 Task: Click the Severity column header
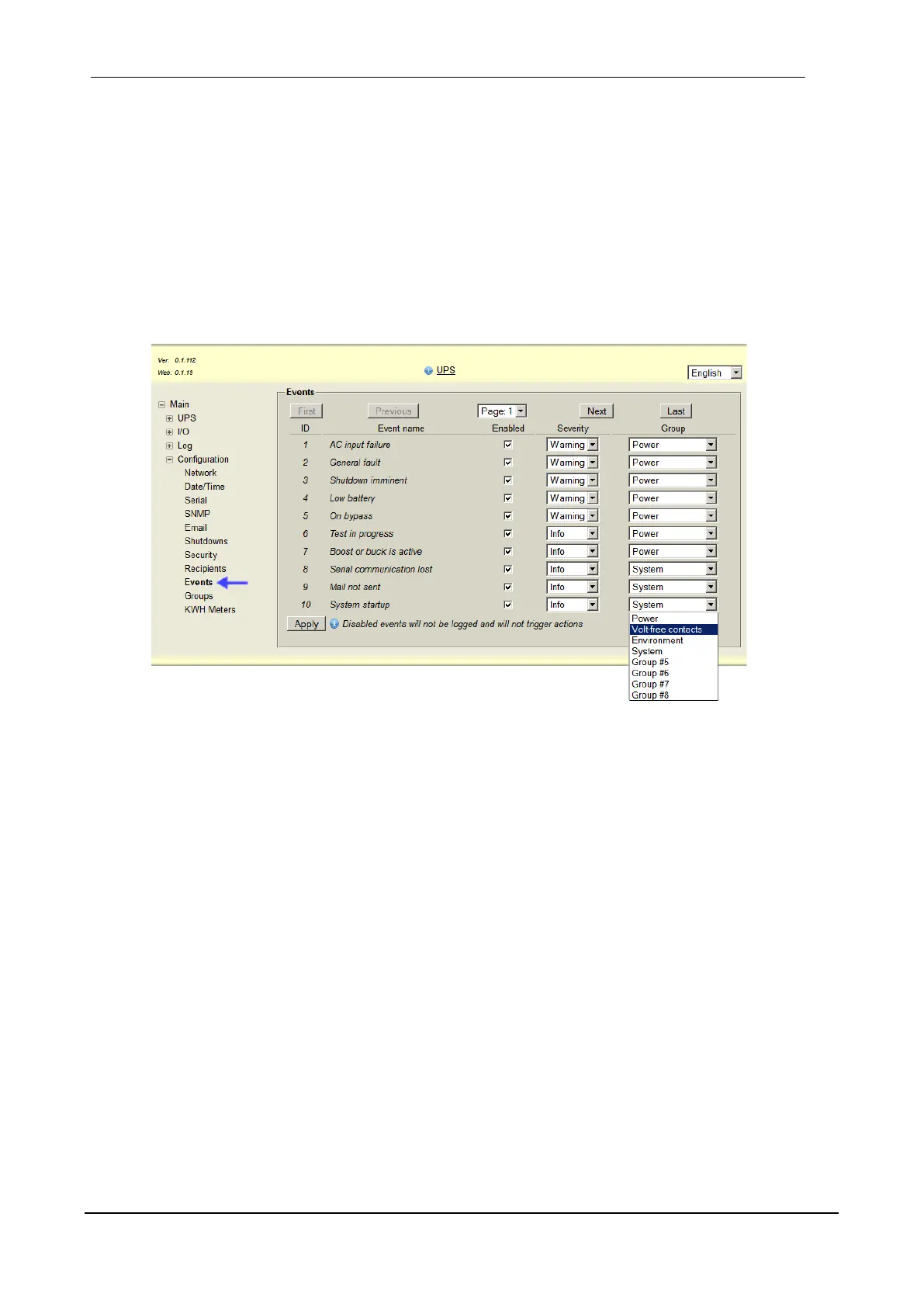573,428
